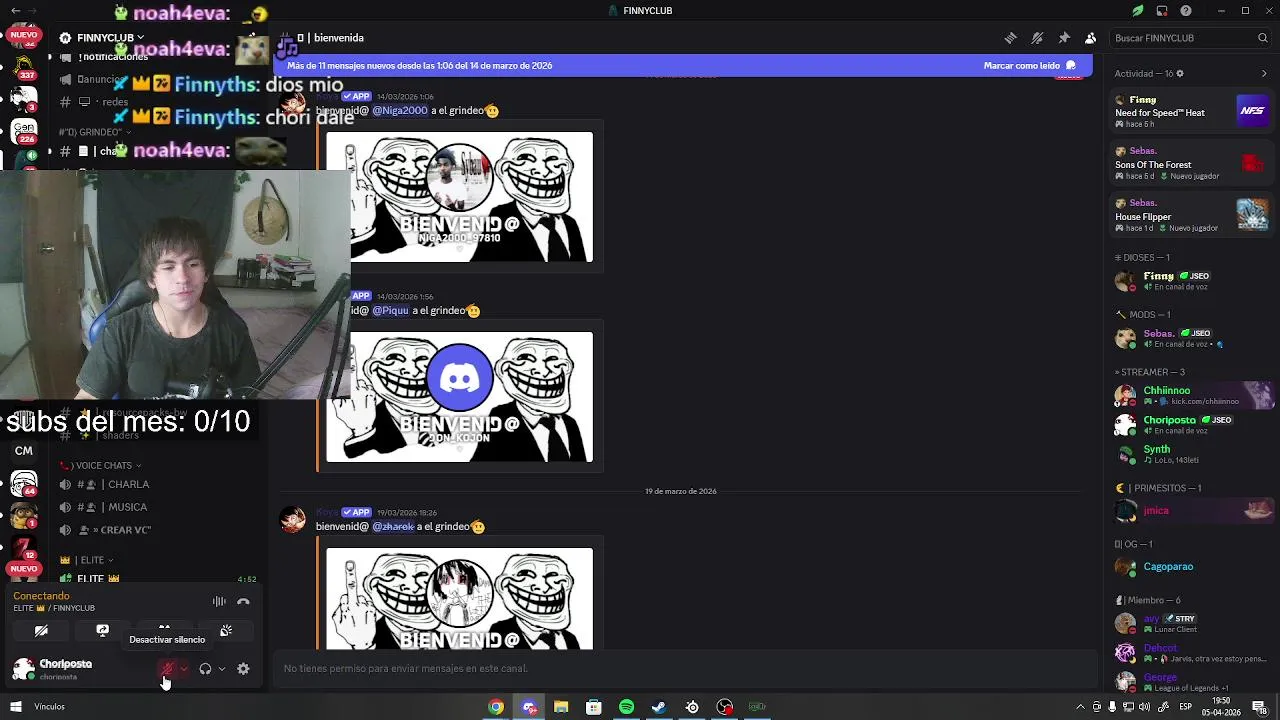Show hidden system tray icons

click(1080, 707)
